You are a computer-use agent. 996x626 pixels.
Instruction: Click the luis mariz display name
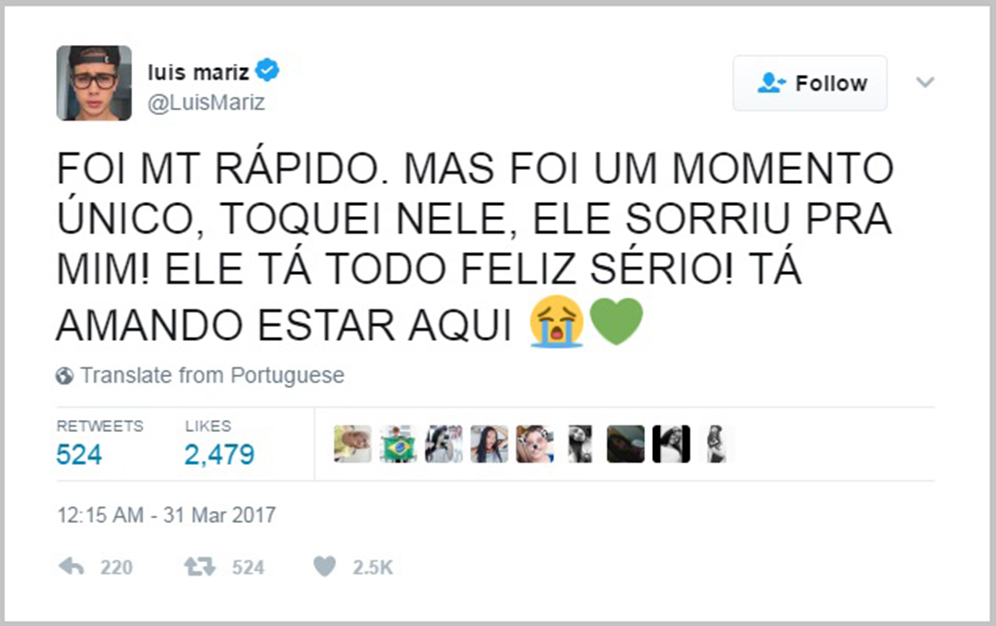click(x=197, y=71)
